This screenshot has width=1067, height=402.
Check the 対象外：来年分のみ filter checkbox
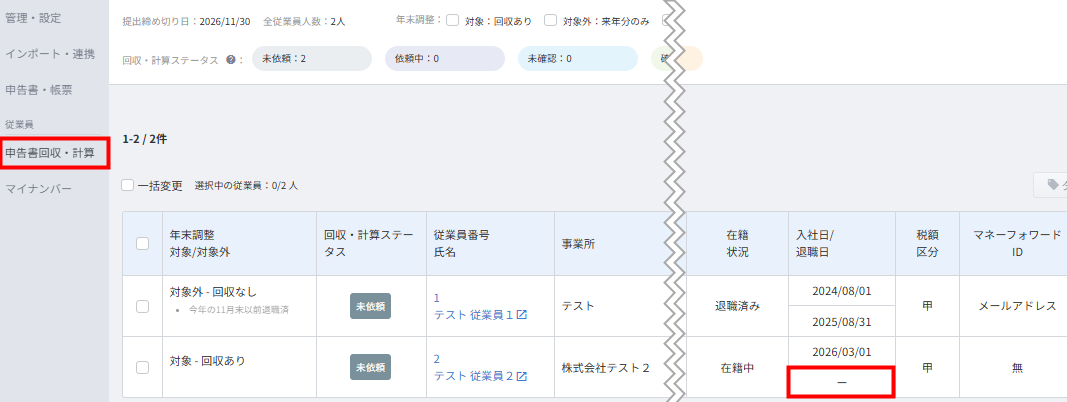(551, 20)
